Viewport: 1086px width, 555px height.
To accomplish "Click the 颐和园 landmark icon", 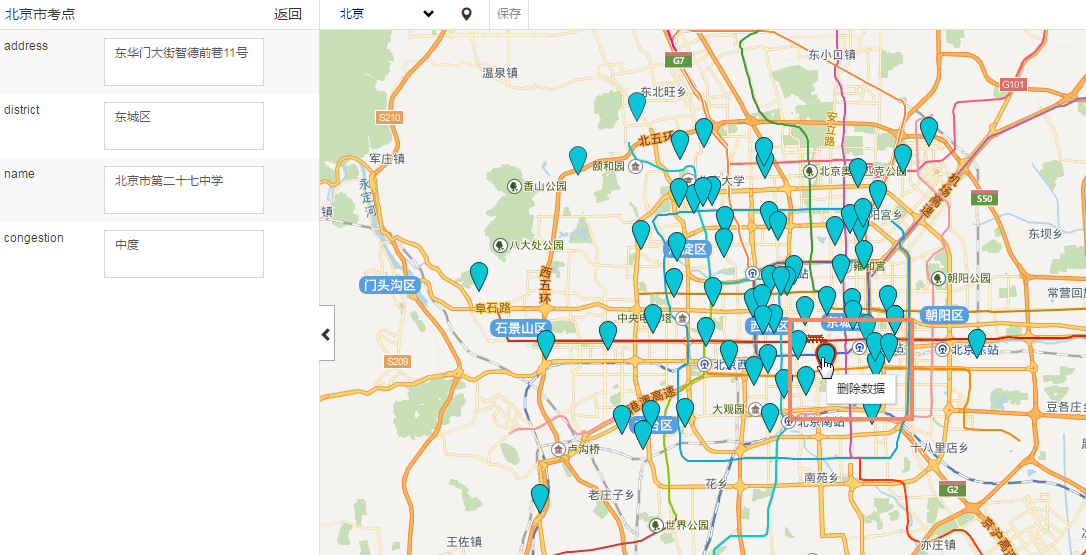I will [634, 166].
